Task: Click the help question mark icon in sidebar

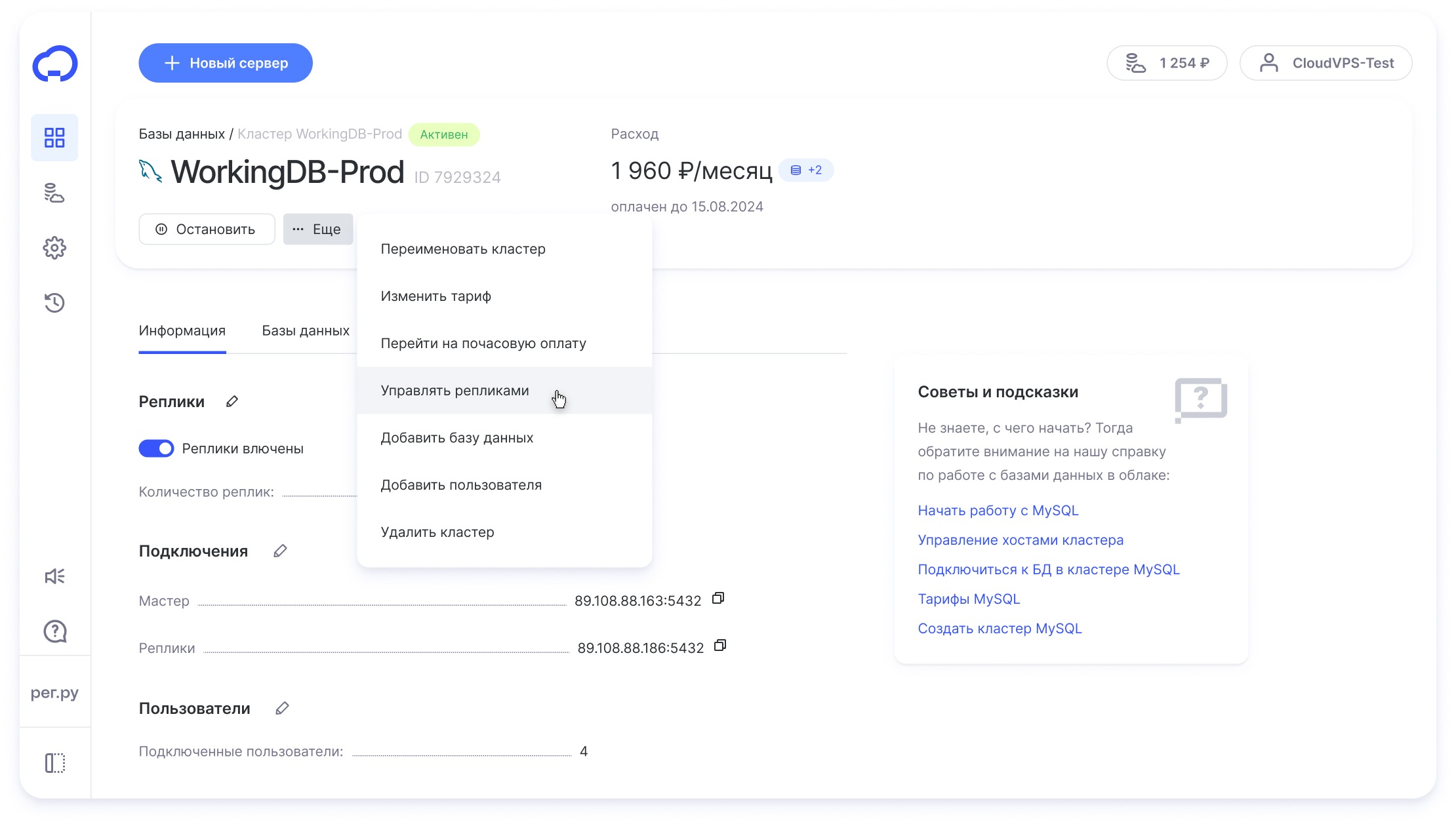Action: click(55, 631)
